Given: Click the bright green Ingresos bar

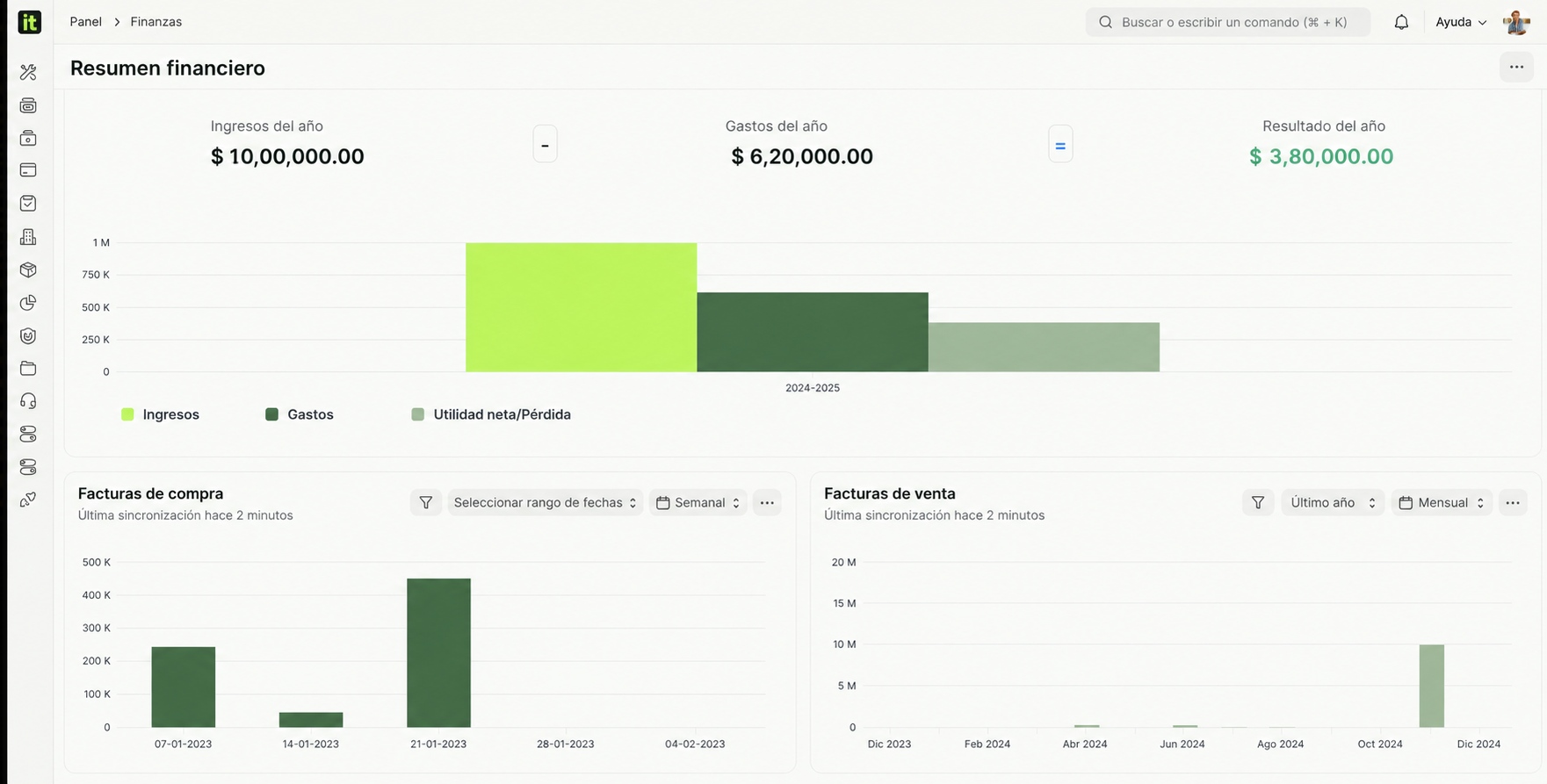Looking at the screenshot, I should [x=581, y=307].
